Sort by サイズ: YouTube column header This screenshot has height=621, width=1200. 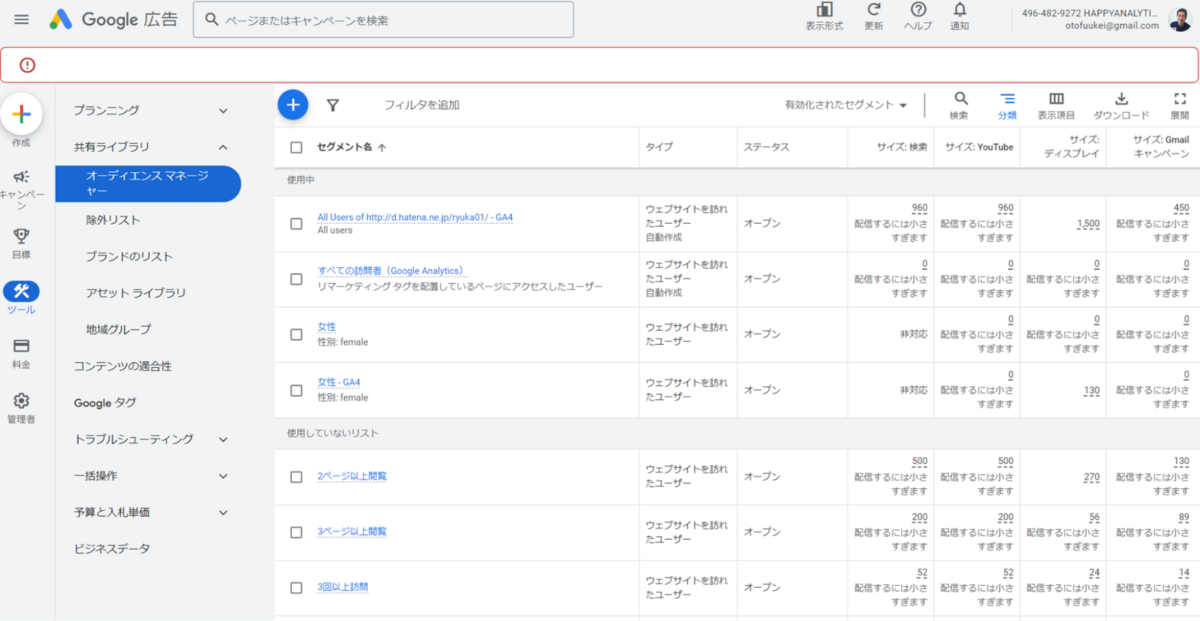point(979,147)
